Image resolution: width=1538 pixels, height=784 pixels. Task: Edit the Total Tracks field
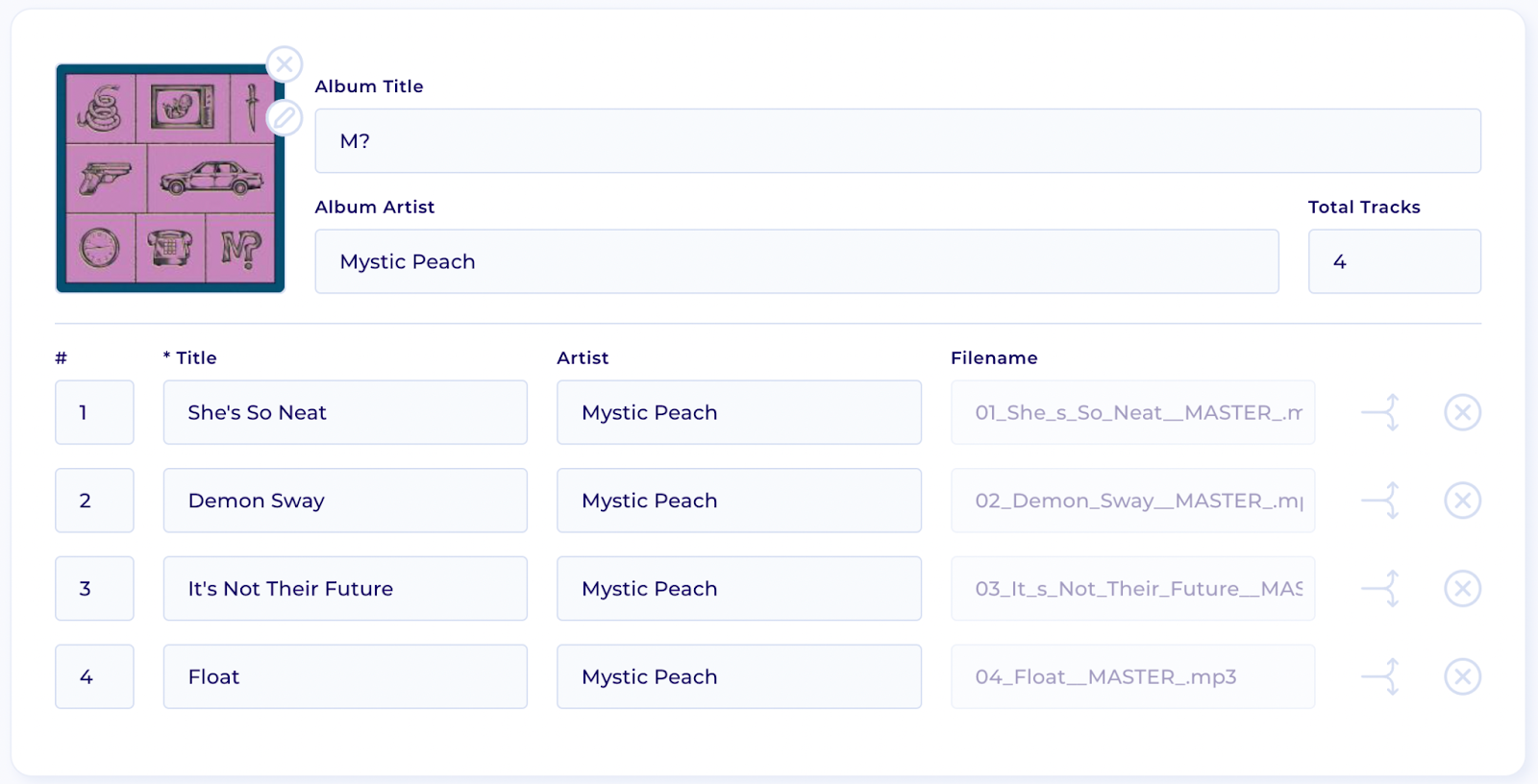[1394, 261]
